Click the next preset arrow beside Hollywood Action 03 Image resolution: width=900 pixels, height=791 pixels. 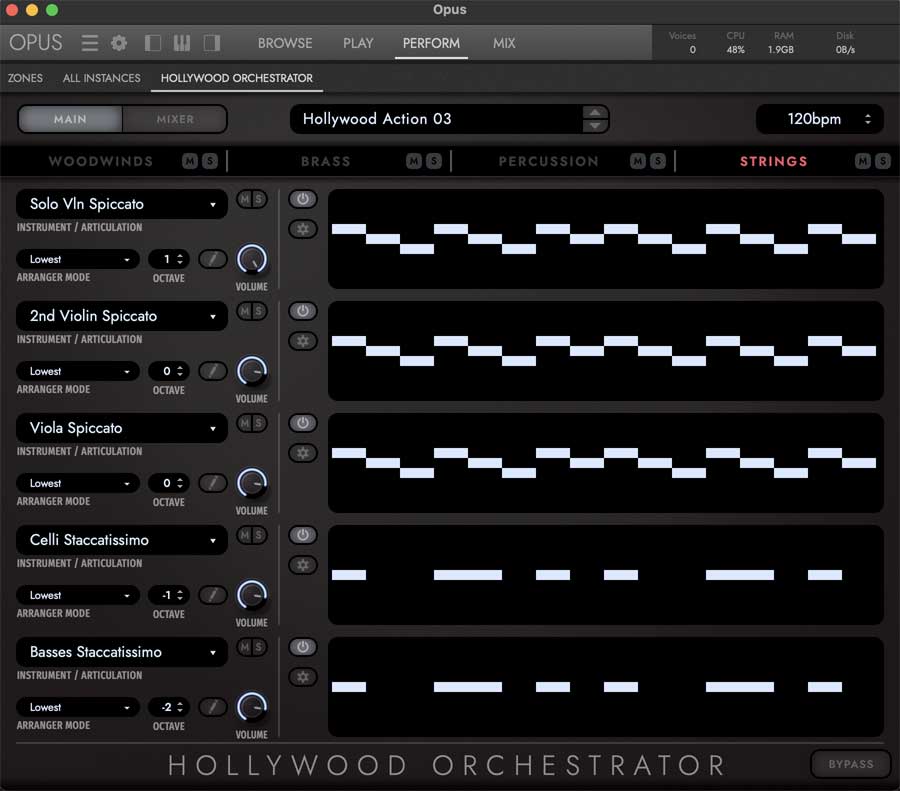click(595, 126)
